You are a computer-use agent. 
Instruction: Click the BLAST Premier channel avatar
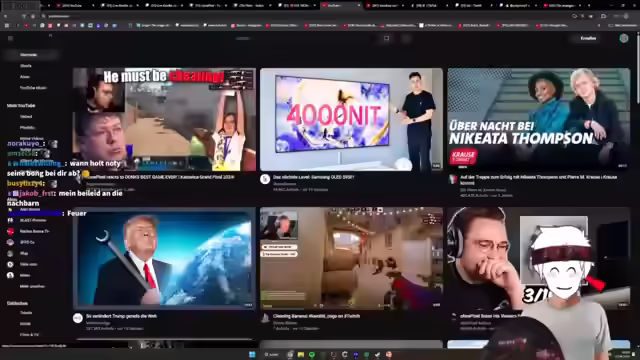coord(10,220)
